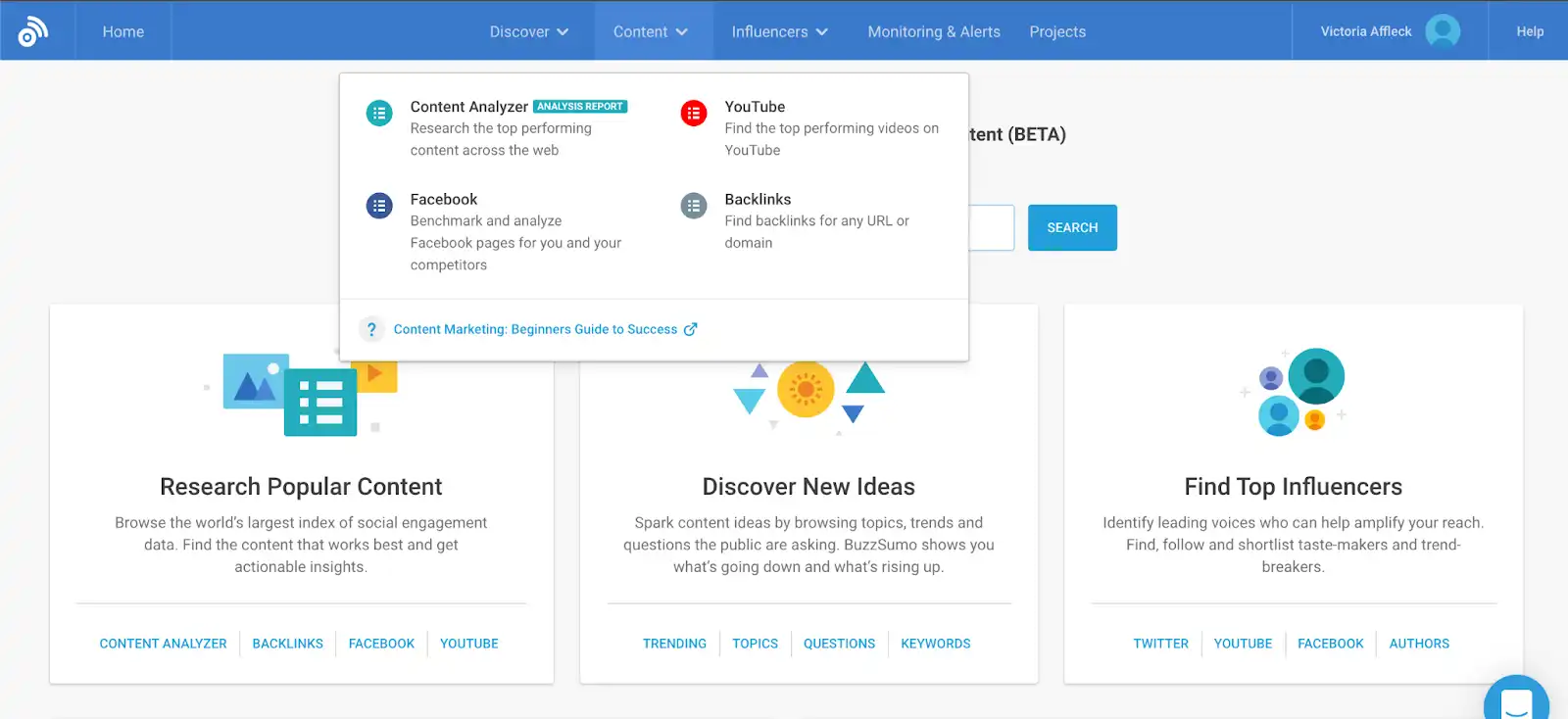This screenshot has width=1568, height=719.
Task: Open TWITTER link in Influencers card
Action: (x=1160, y=644)
